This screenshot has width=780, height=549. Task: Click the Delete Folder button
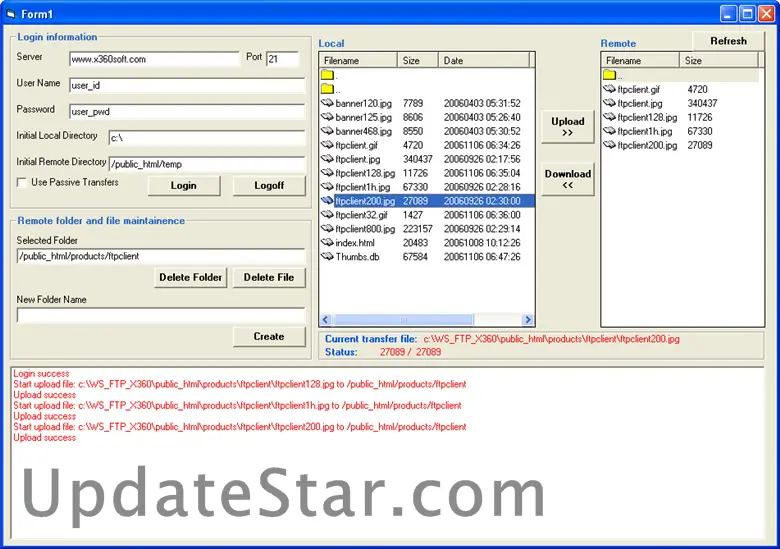(191, 277)
